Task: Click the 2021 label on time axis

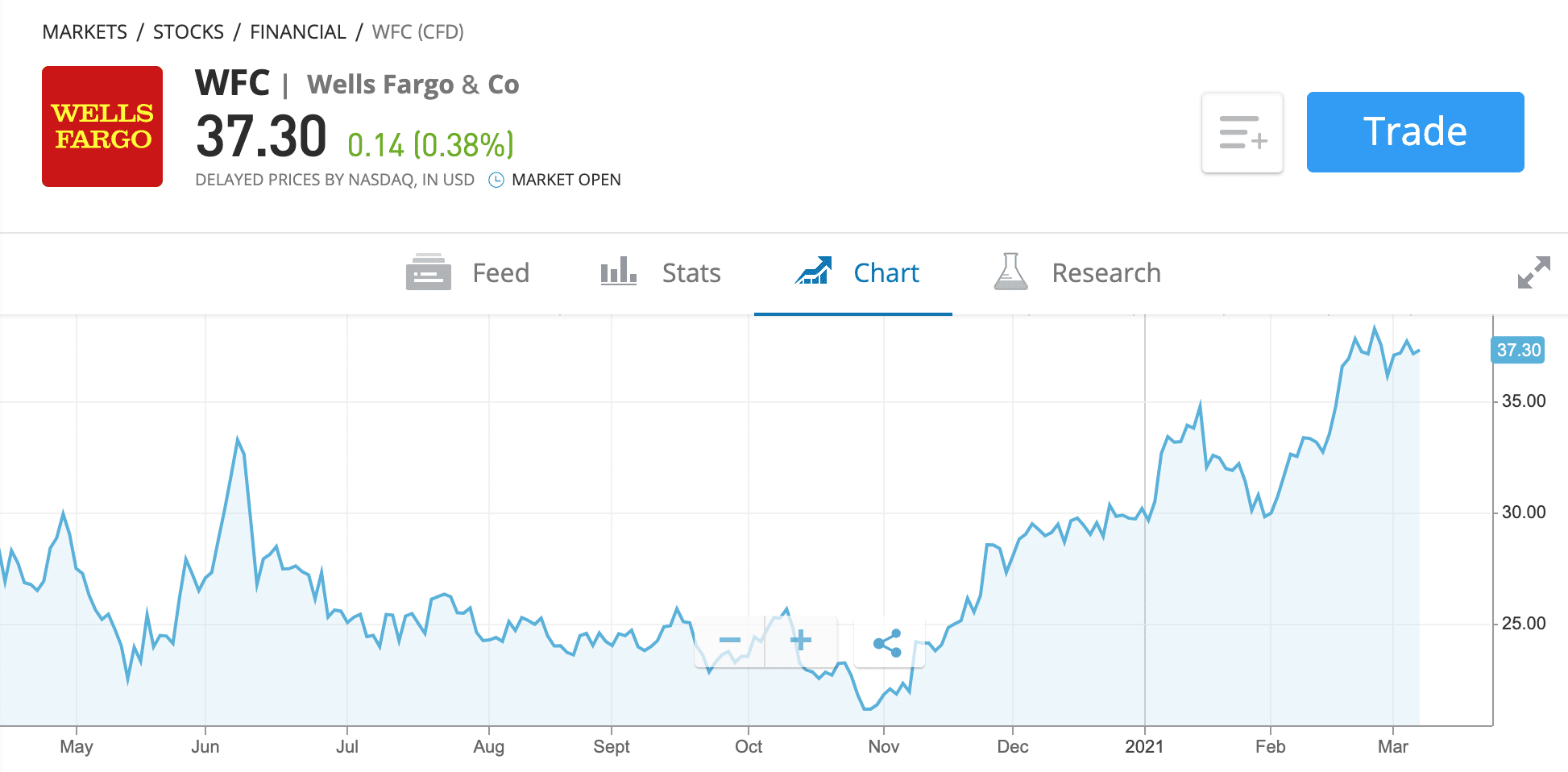Action: coord(1144,746)
